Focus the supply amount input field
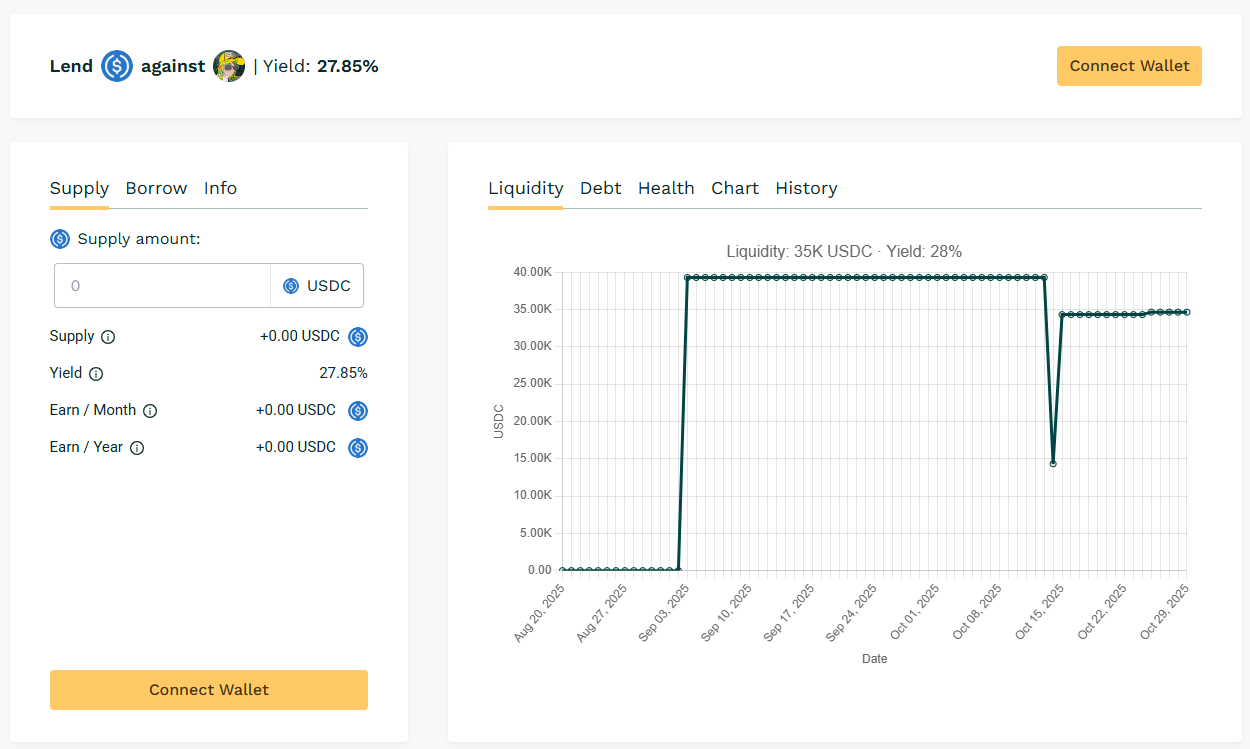 [162, 286]
